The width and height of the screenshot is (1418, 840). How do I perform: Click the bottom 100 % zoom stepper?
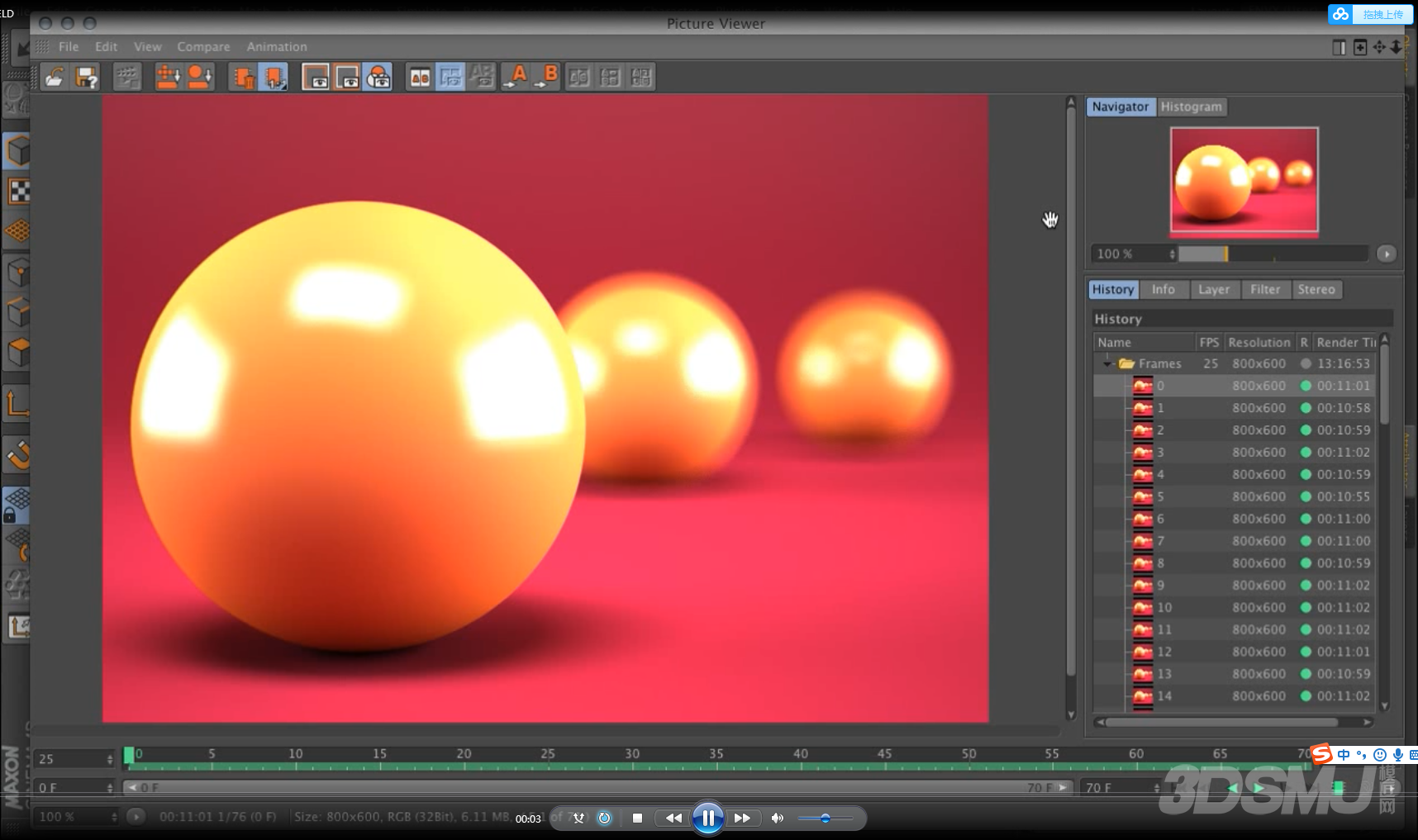(113, 817)
